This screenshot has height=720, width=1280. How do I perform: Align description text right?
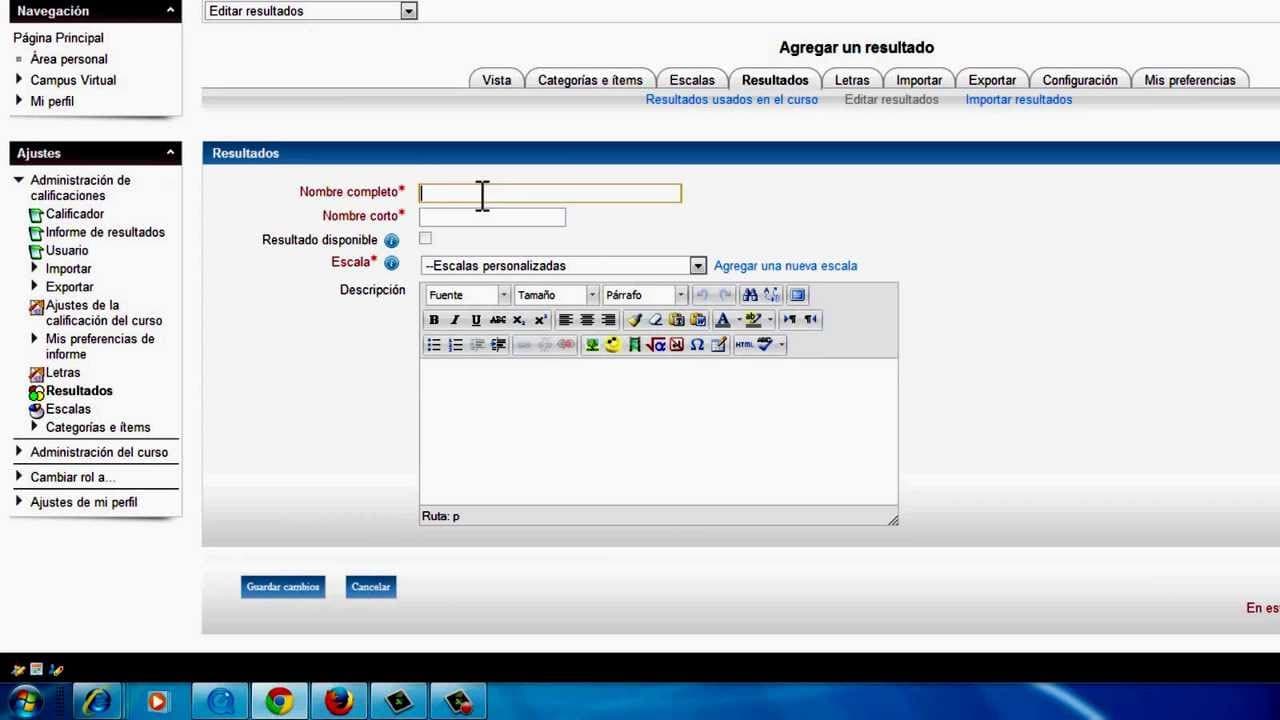pyautogui.click(x=608, y=320)
